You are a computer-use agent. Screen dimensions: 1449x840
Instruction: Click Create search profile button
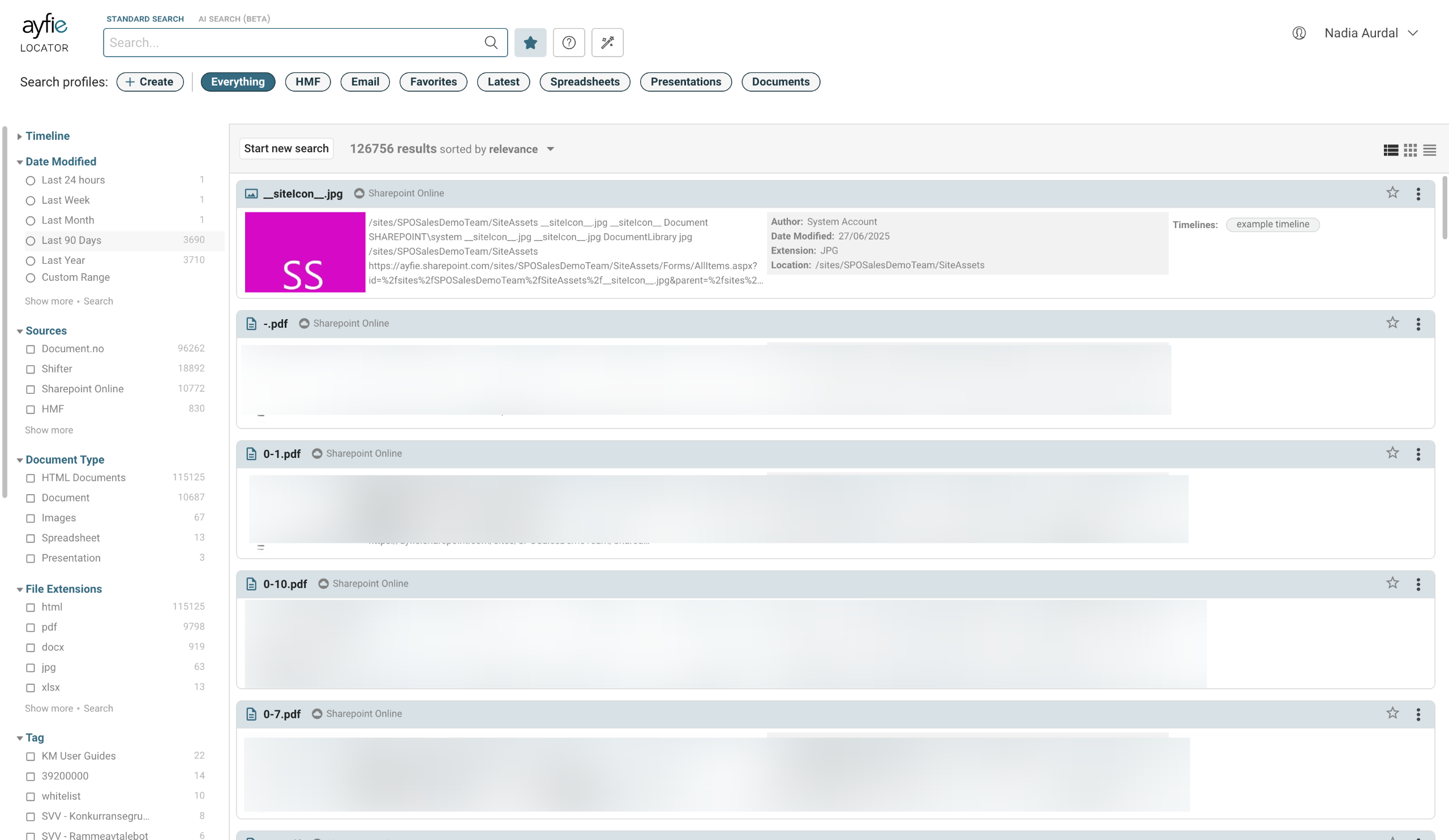point(149,82)
